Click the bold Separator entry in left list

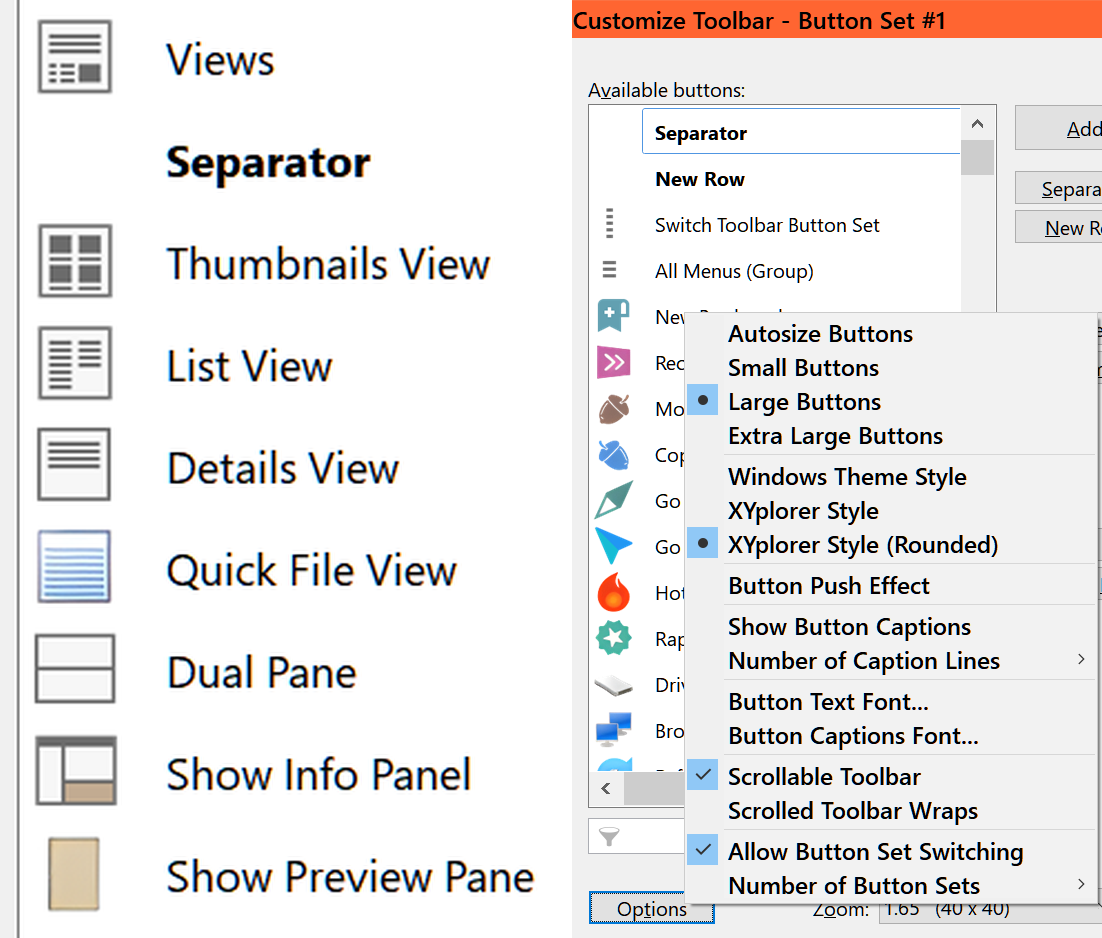[x=268, y=163]
